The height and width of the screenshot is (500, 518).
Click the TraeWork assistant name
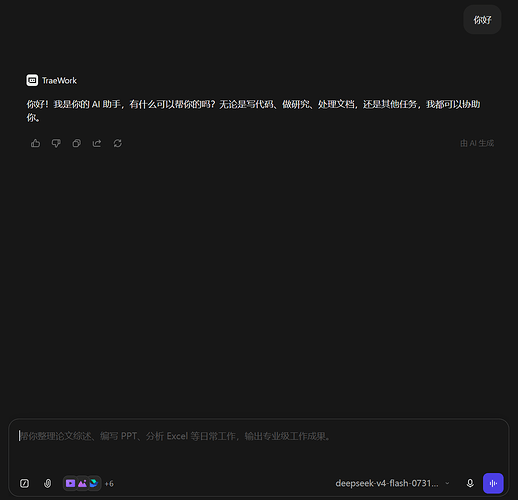point(59,81)
